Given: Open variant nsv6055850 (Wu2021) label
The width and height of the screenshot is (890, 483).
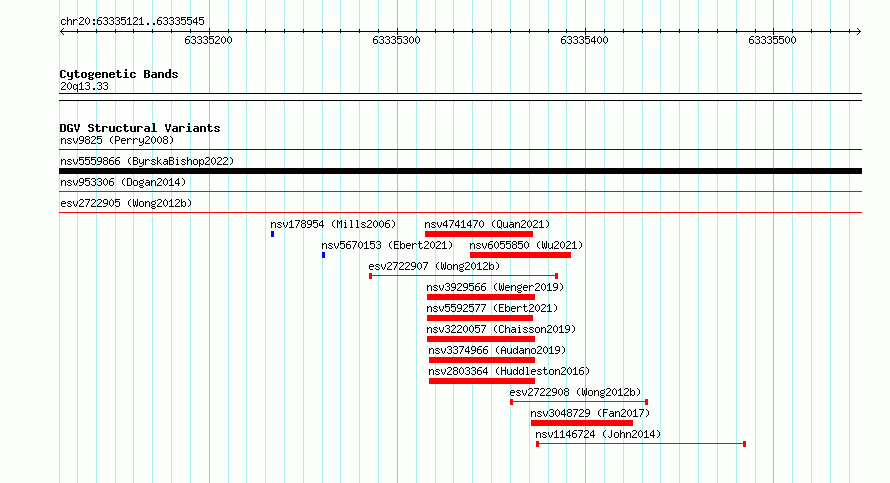Looking at the screenshot, I should click(526, 245).
